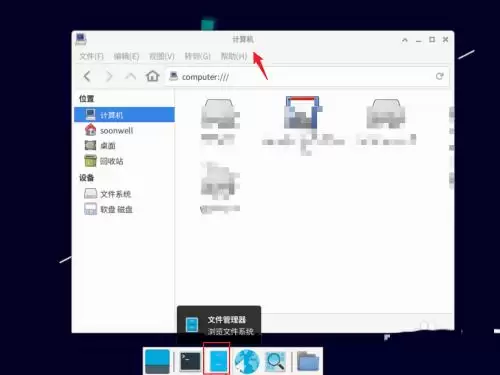Viewport: 500px width, 375px height.
Task: Jump to the home folder
Action: [152, 76]
